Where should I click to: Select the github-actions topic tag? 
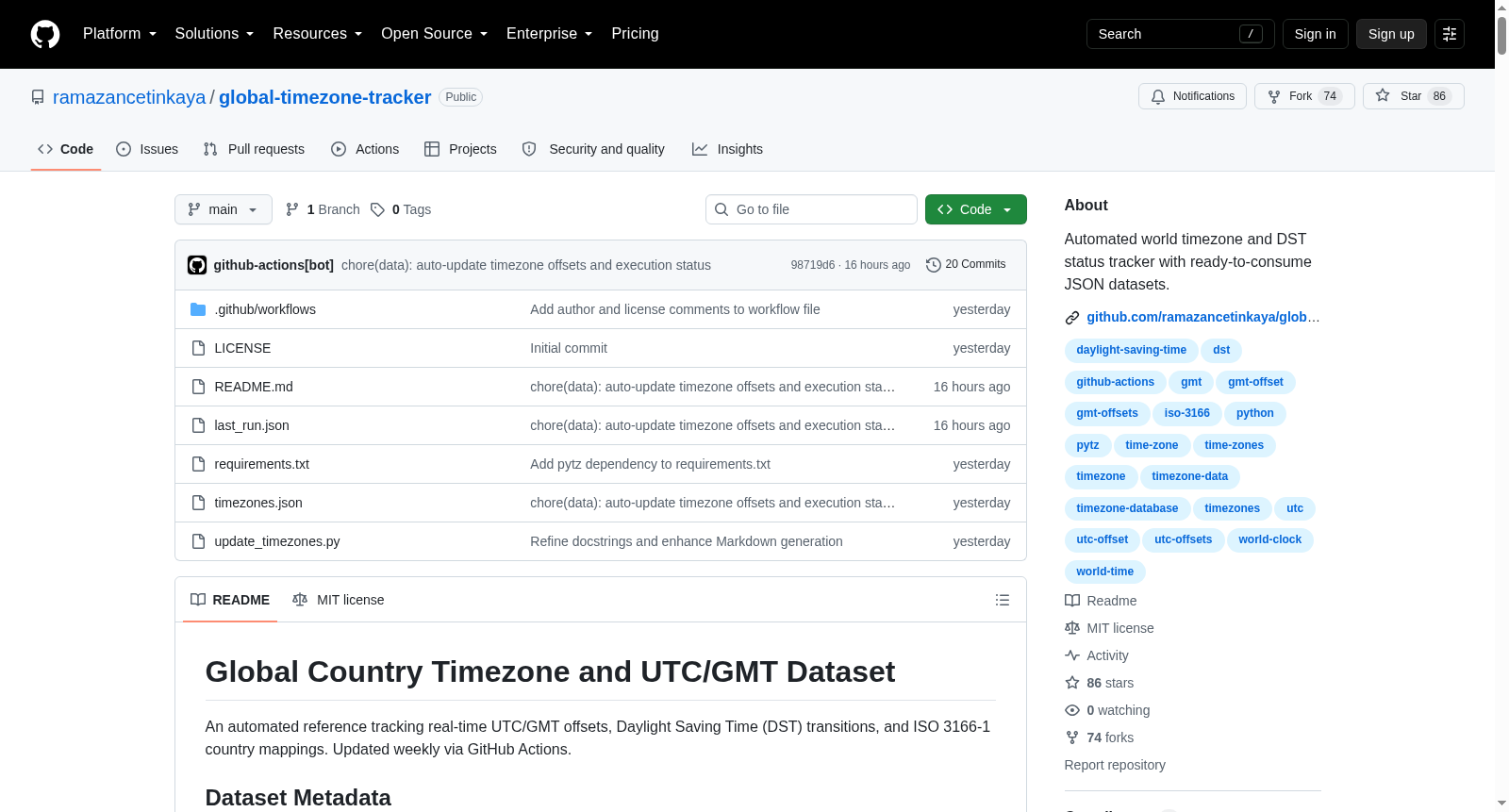(x=1115, y=382)
